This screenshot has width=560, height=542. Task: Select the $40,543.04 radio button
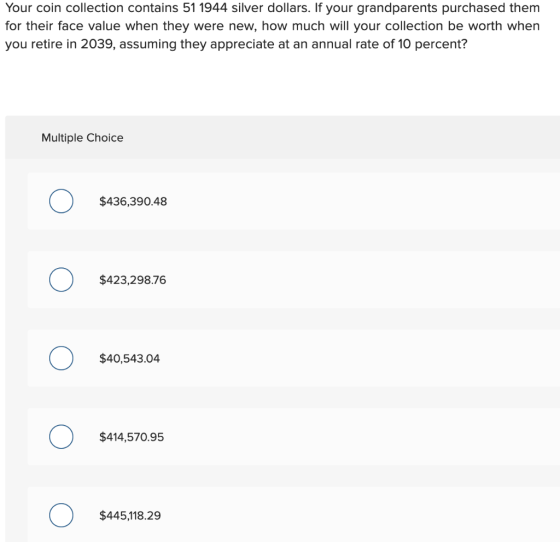coord(61,358)
